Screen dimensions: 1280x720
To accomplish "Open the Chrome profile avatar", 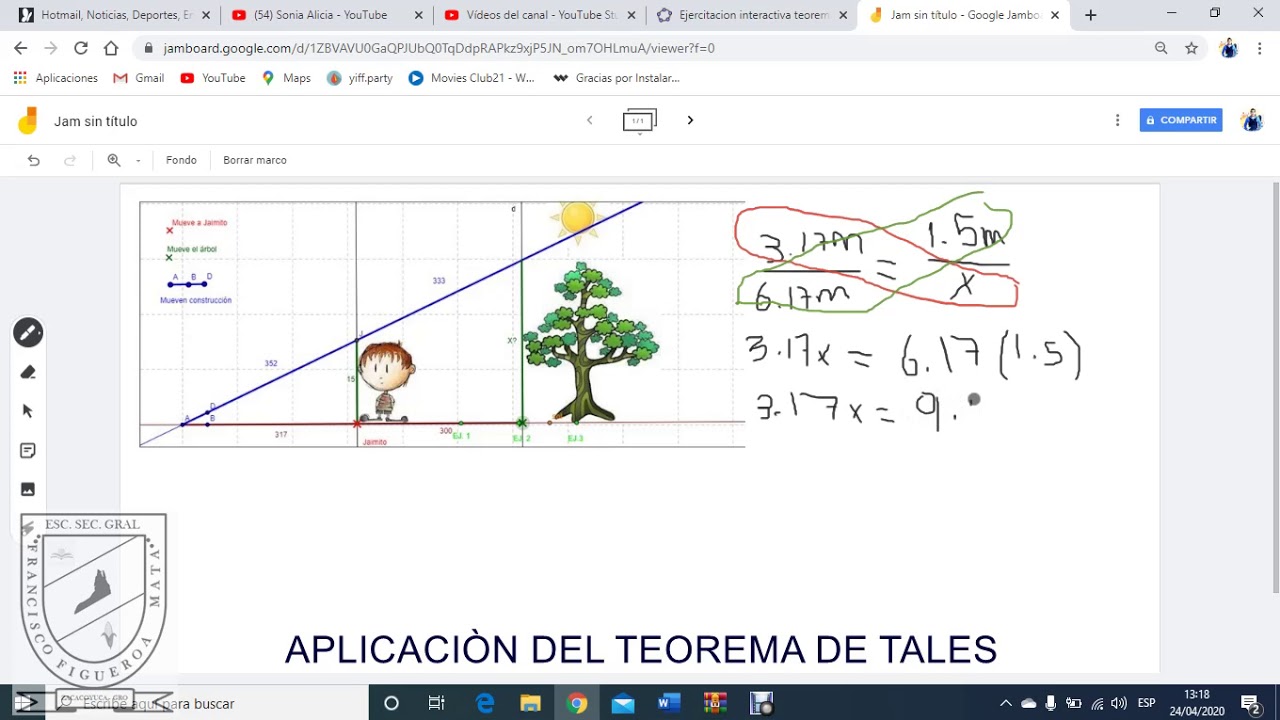I will pos(1229,48).
